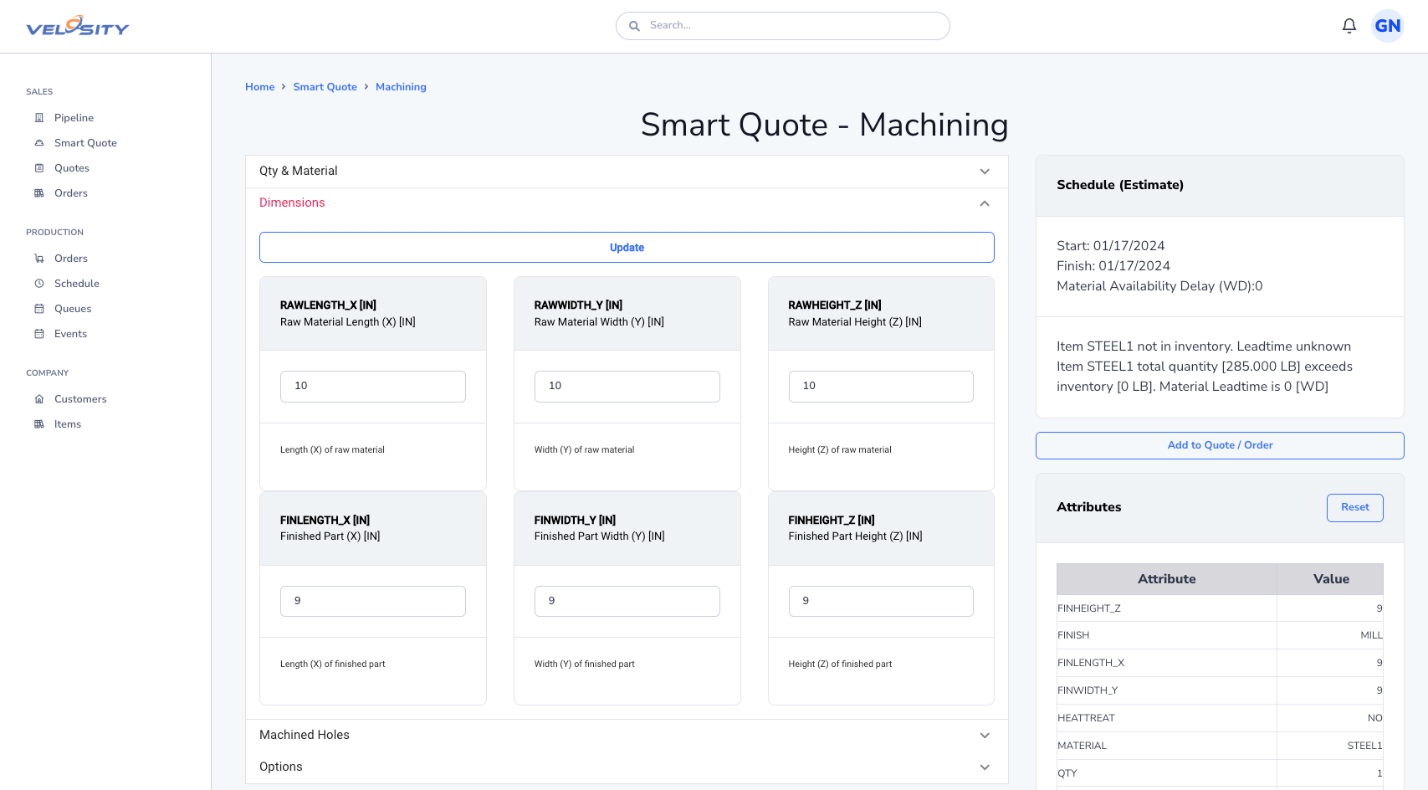This screenshot has width=1428, height=790.
Task: Click the Finish: 01/17/2024 text
Action: coord(1113,266)
